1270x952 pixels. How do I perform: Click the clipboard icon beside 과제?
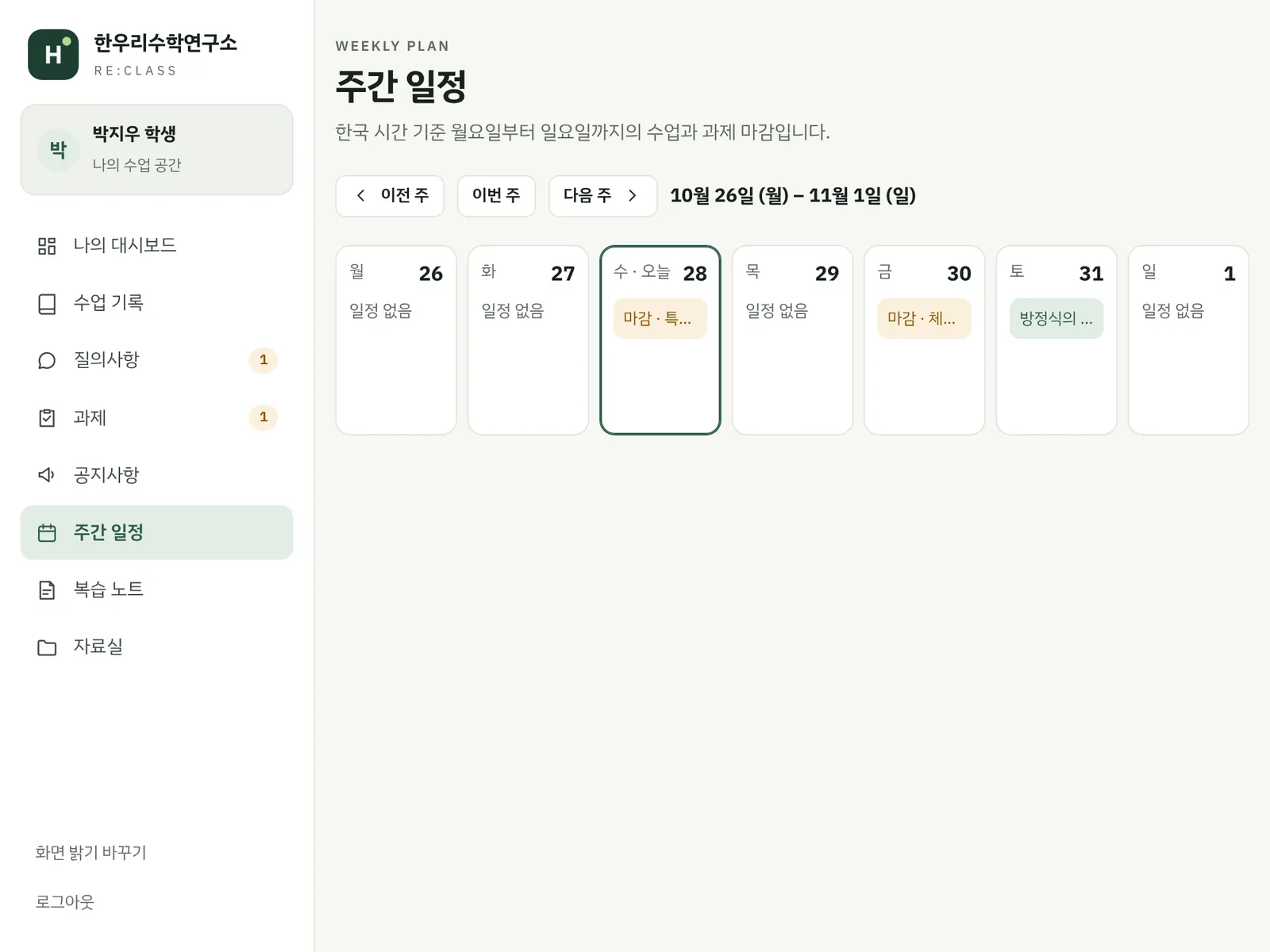coord(47,417)
